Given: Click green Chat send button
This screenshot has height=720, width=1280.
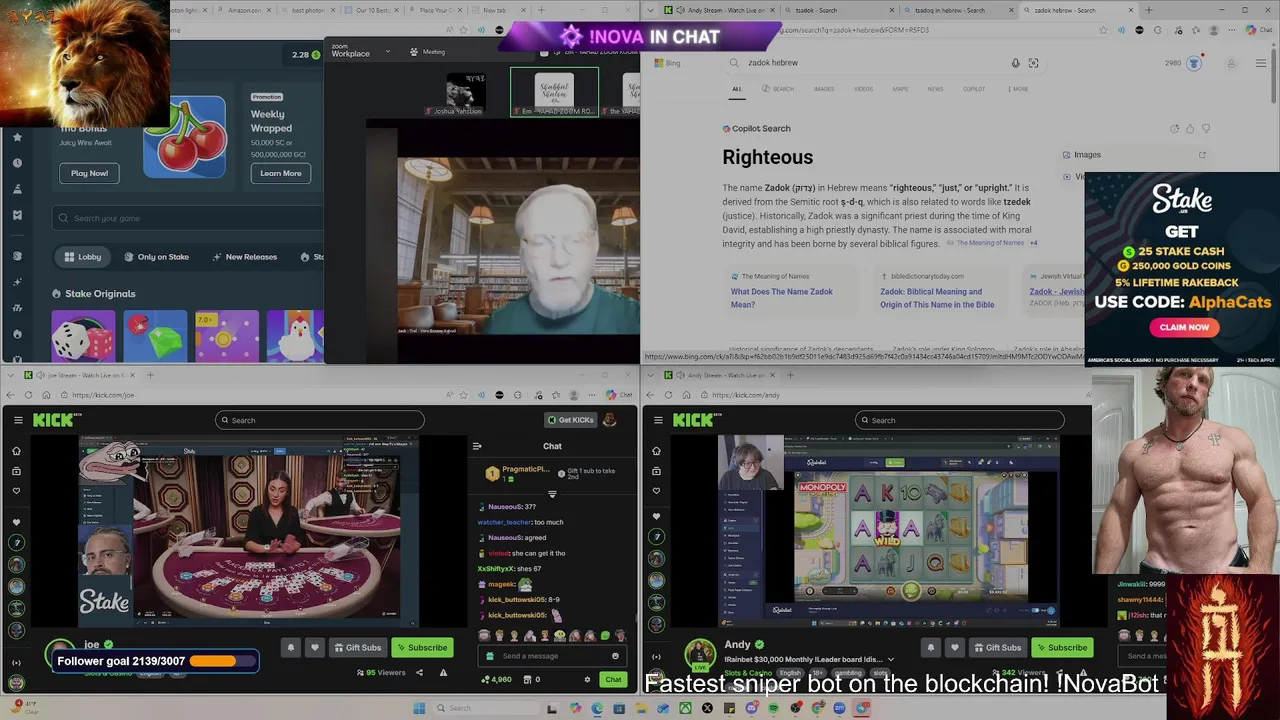Looking at the screenshot, I should coord(613,680).
